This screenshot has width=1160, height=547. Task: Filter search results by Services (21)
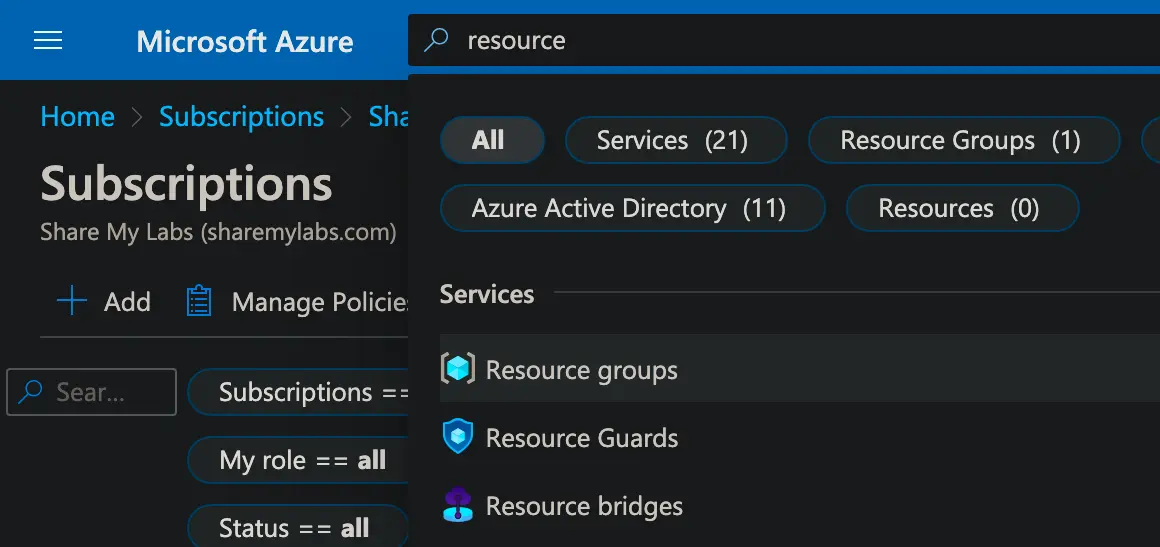[675, 141]
